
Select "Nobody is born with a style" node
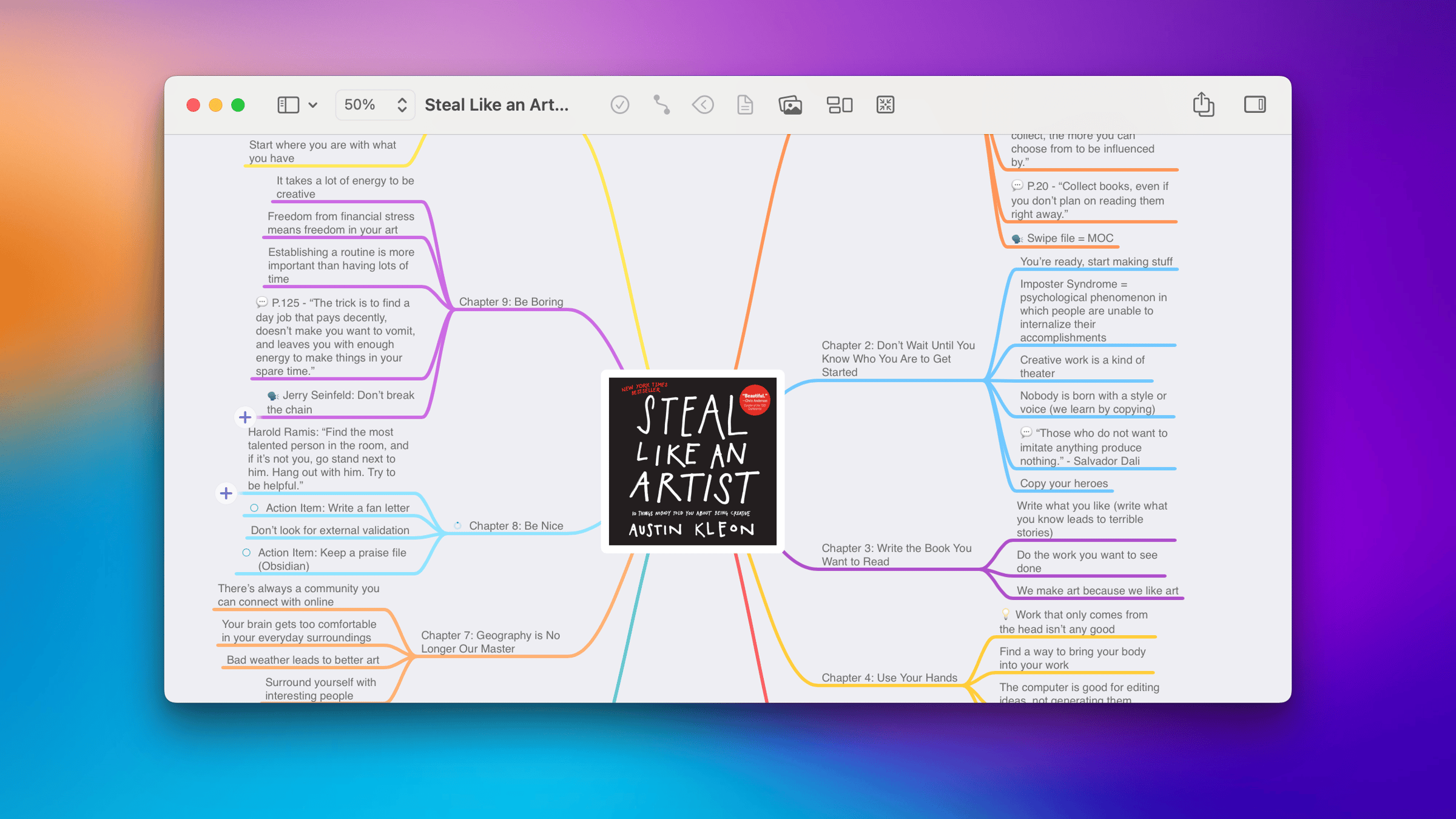(x=1093, y=402)
